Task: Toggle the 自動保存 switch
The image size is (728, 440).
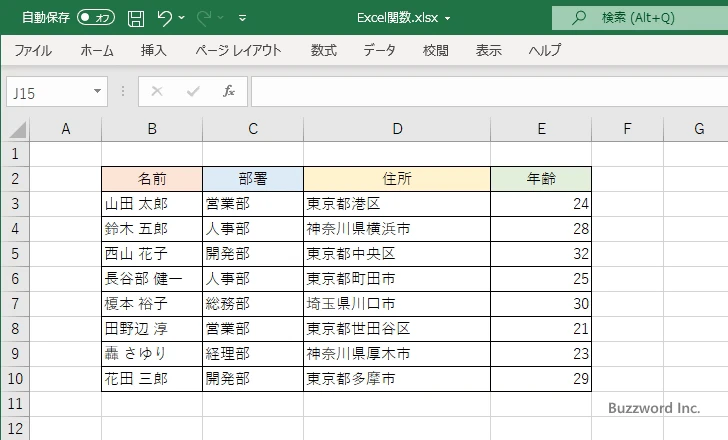Action: pyautogui.click(x=96, y=18)
